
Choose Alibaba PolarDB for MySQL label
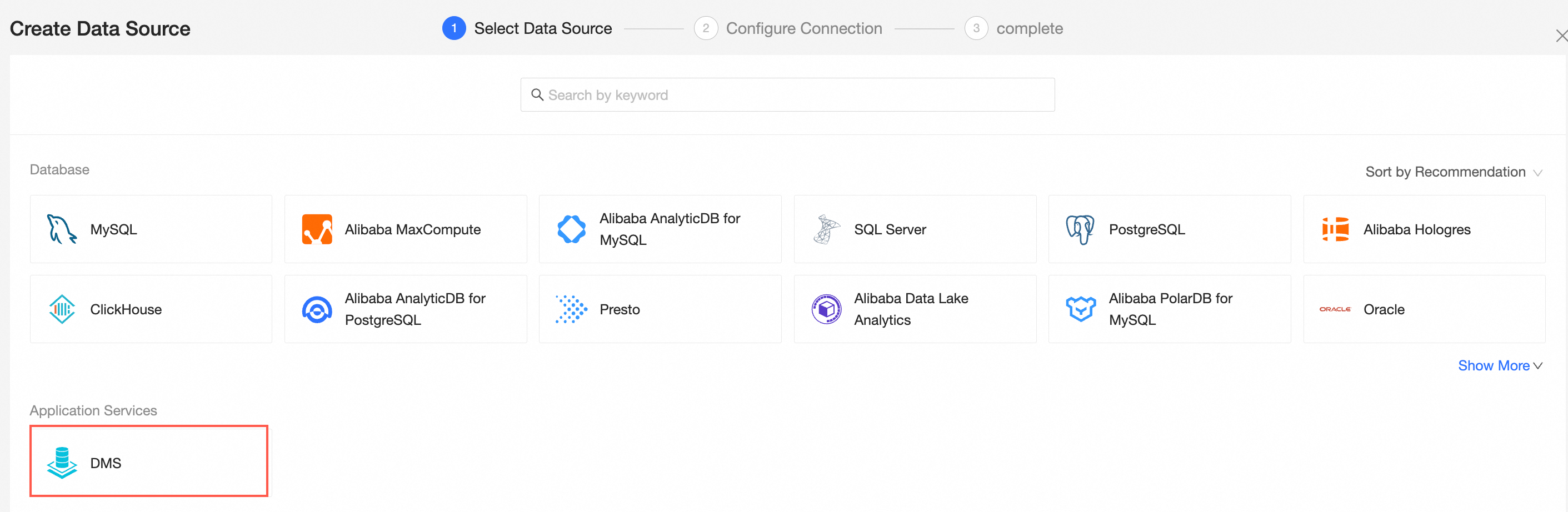click(x=1170, y=309)
